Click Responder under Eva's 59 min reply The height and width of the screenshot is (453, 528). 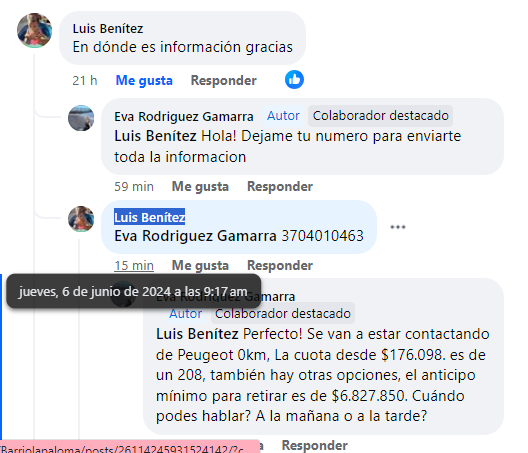(280, 186)
